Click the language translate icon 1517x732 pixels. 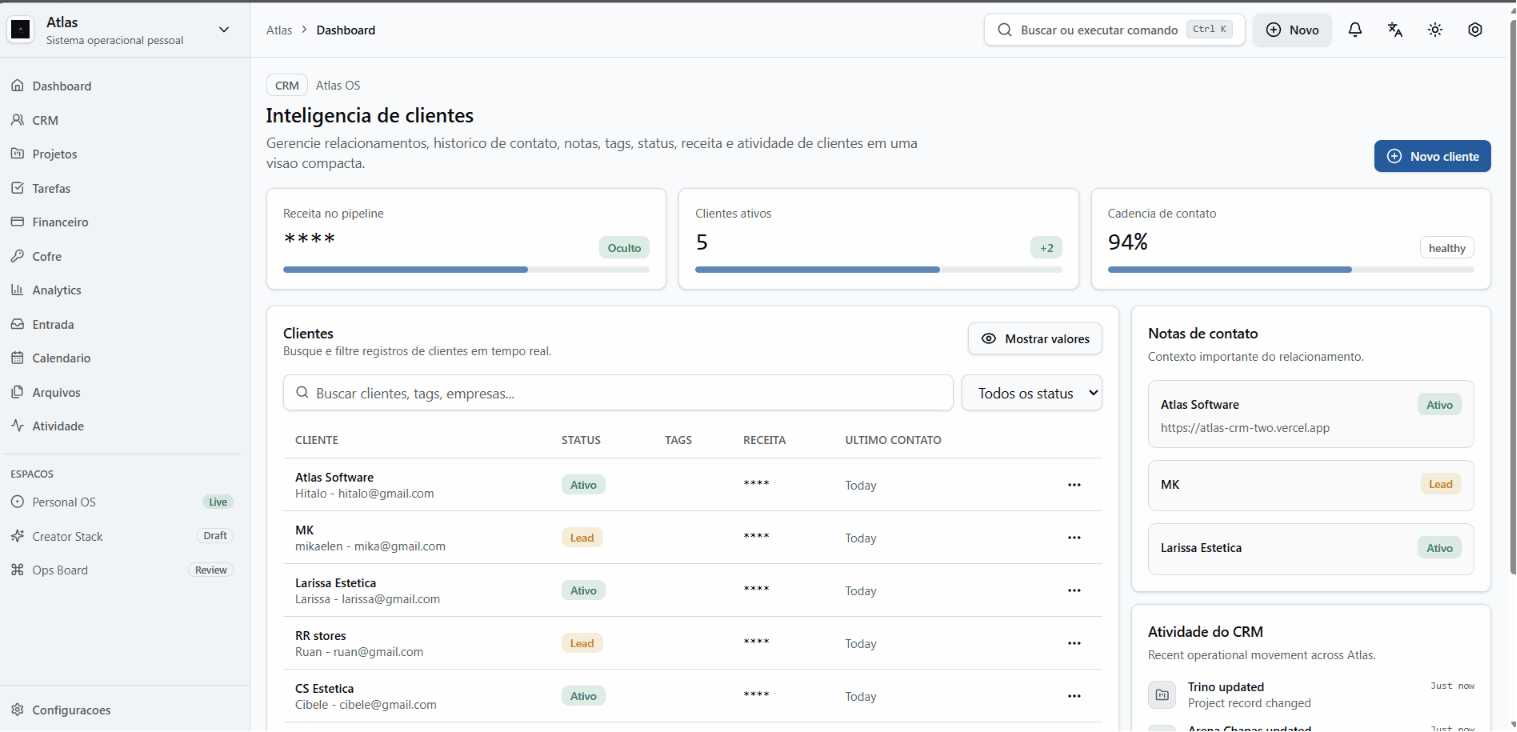[x=1395, y=30]
